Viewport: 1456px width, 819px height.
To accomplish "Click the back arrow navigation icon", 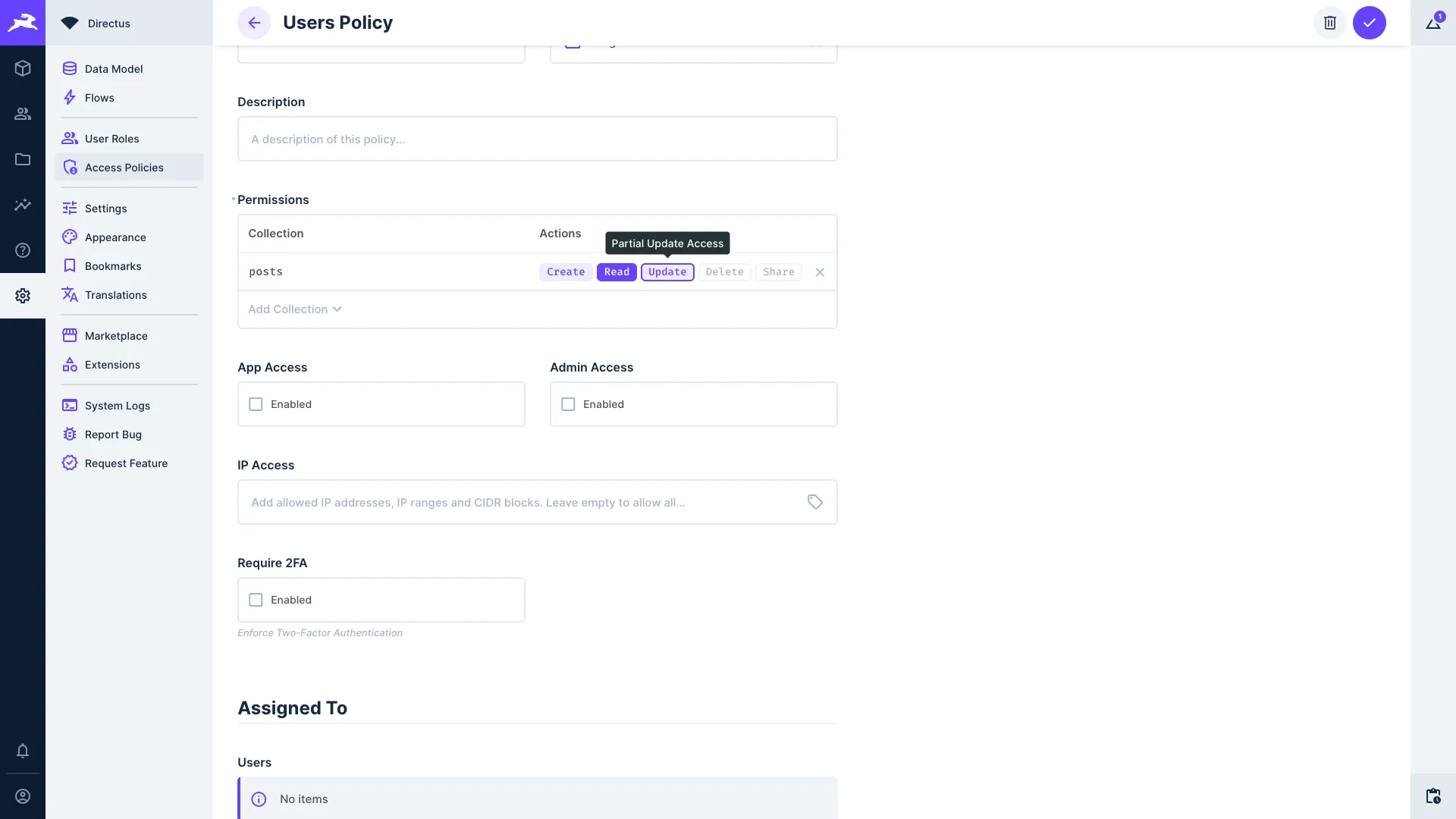I will (253, 22).
